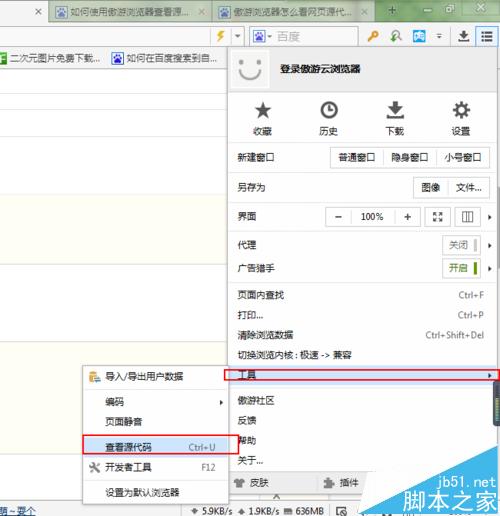
Task: Click the Baidu paw icon for 如何在百度搜索到自
Action: tap(117, 58)
